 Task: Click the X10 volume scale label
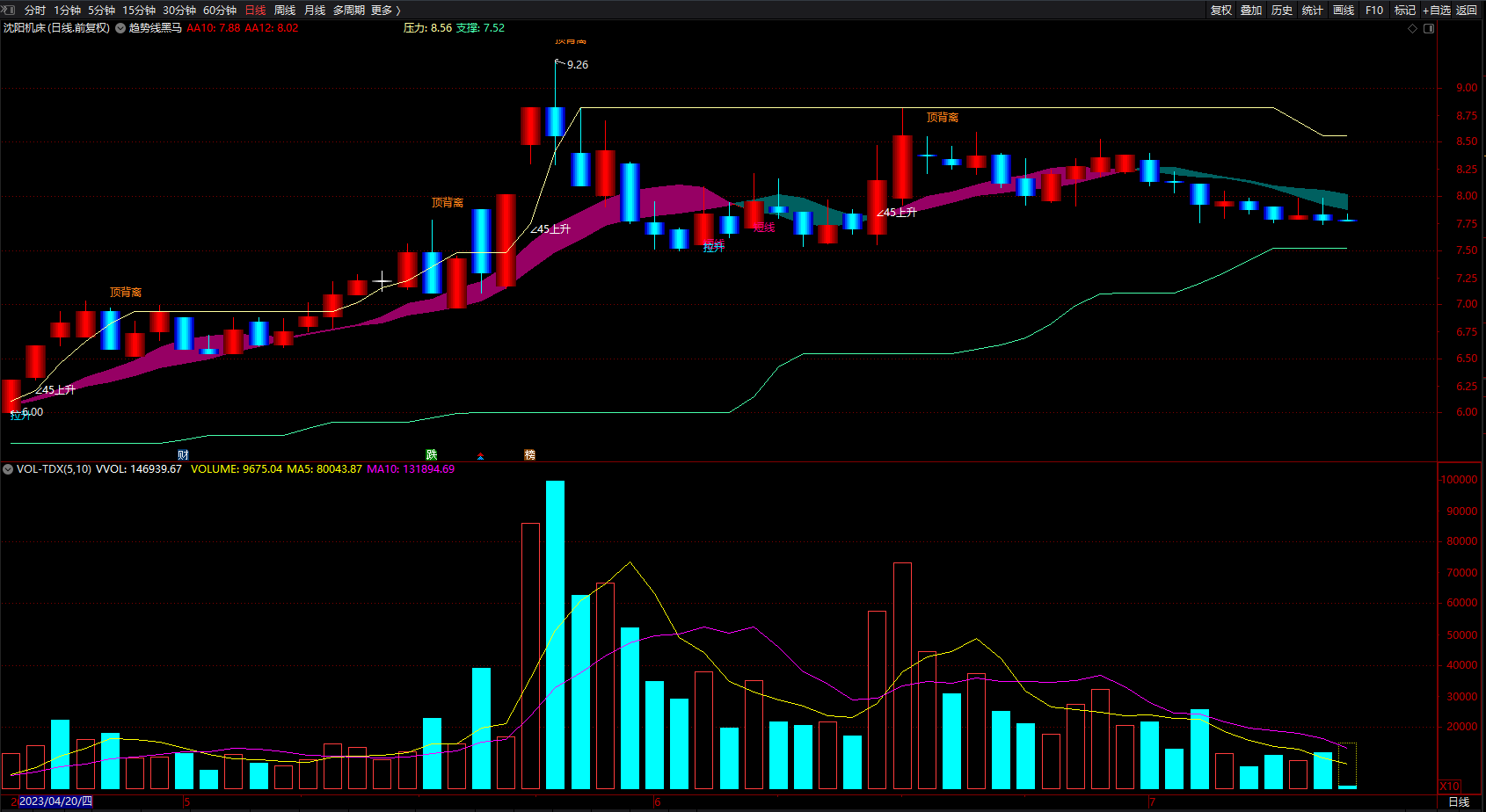pos(1449,786)
